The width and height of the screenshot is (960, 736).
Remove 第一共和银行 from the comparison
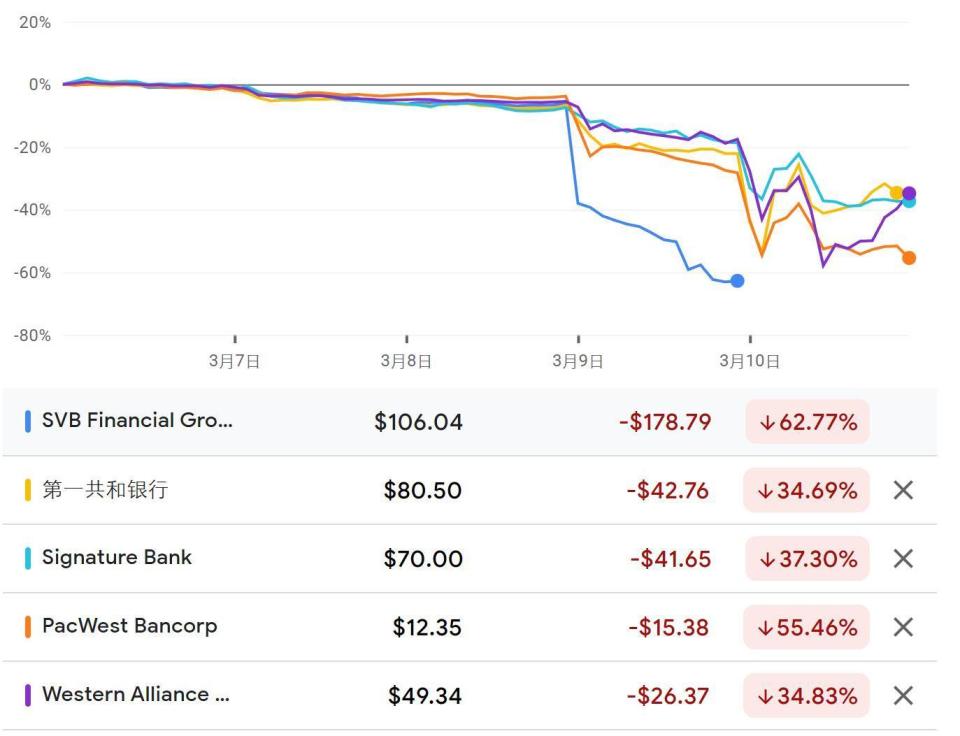902,490
